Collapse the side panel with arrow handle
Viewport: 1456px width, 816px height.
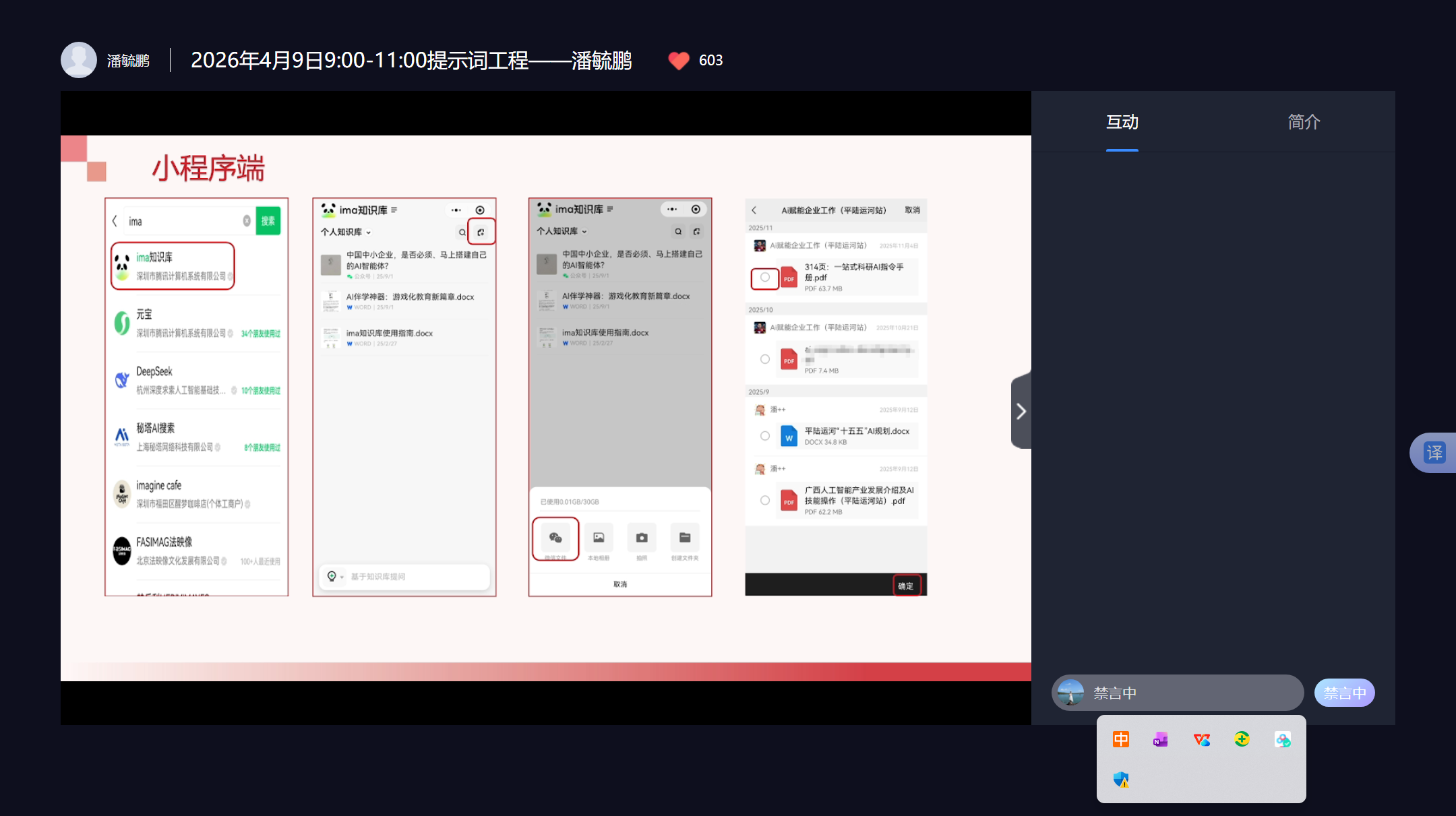coord(1021,412)
